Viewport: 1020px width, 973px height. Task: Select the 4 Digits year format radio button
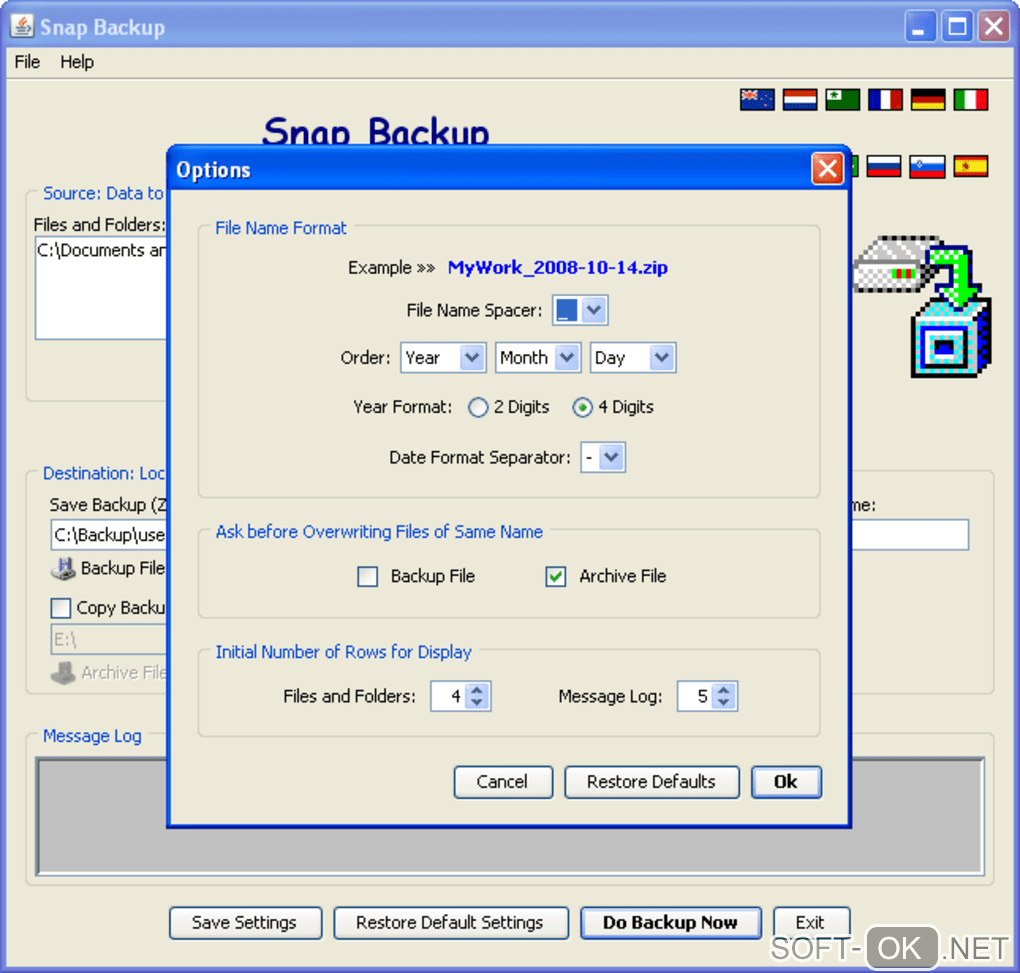pyautogui.click(x=582, y=408)
